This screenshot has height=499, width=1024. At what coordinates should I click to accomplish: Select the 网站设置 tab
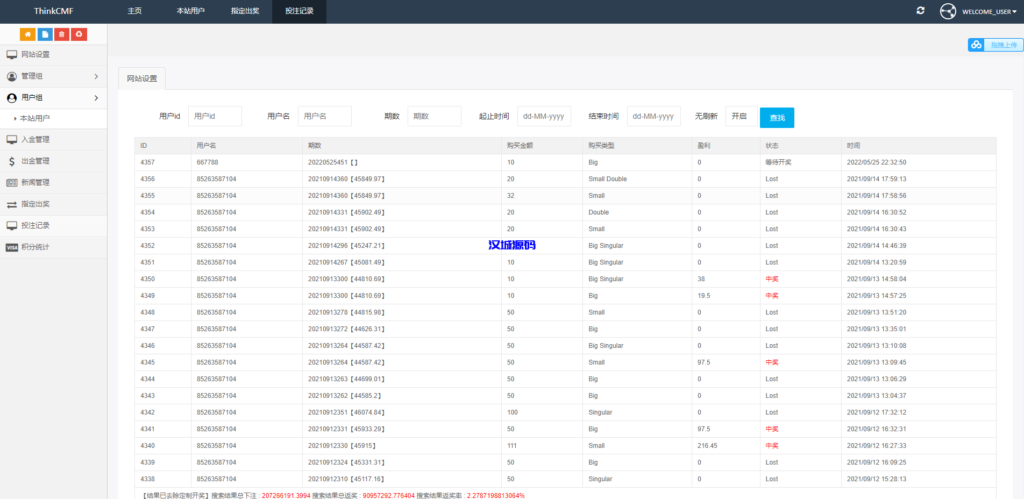tap(141, 78)
